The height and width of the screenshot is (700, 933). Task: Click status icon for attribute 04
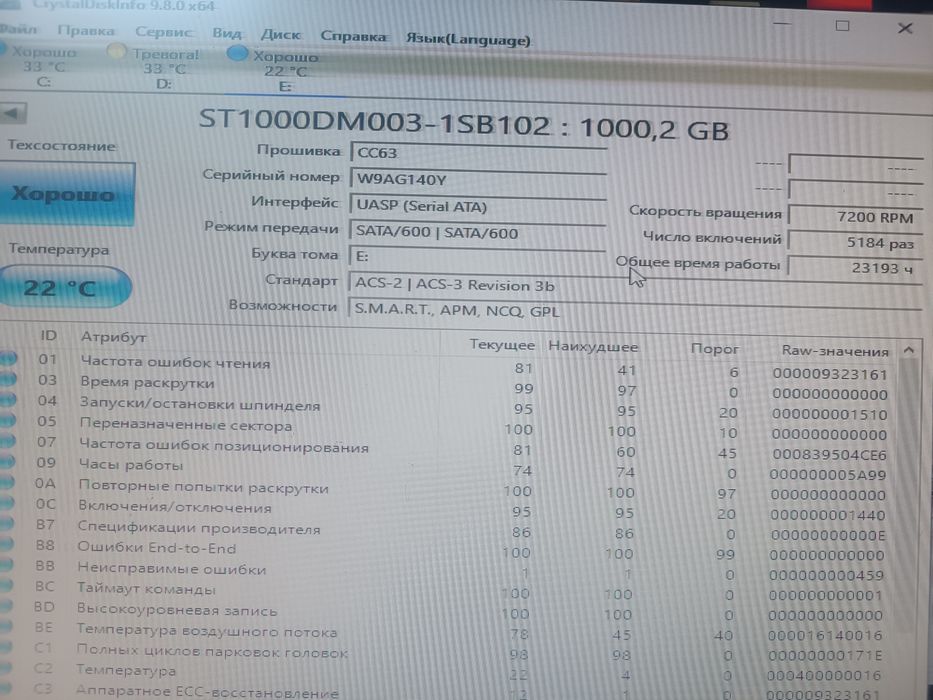coord(8,400)
